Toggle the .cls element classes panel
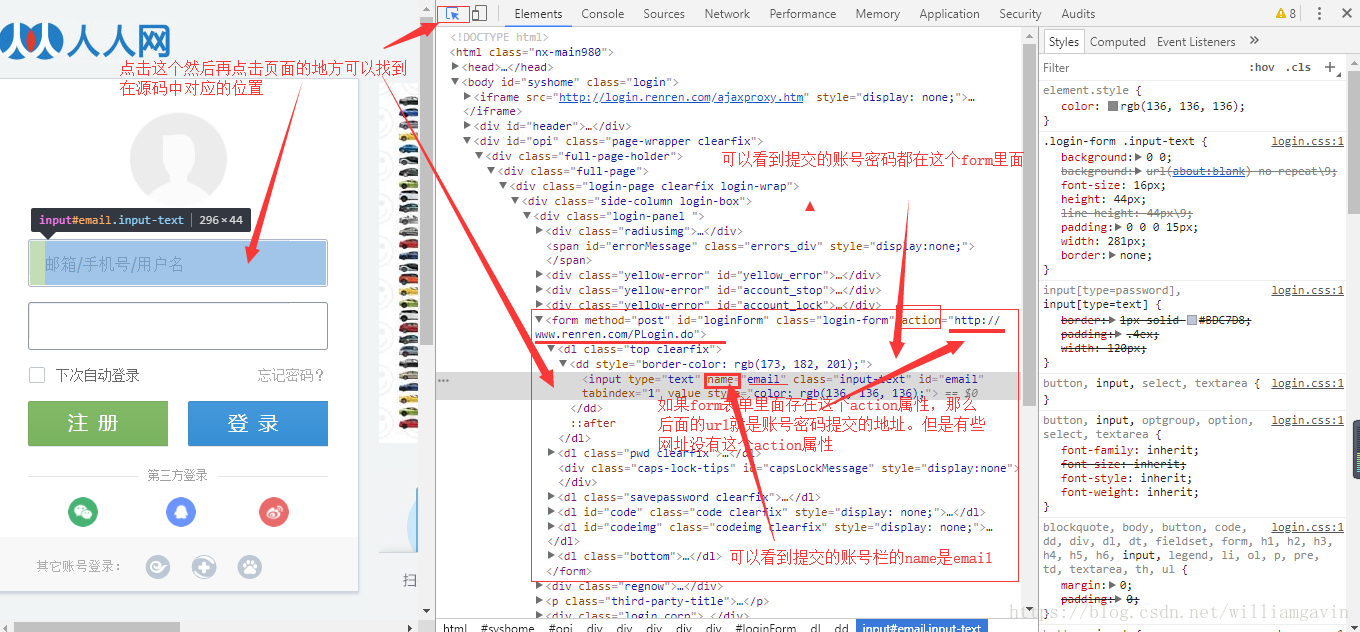Screen dimensions: 1360x632 (1299, 68)
